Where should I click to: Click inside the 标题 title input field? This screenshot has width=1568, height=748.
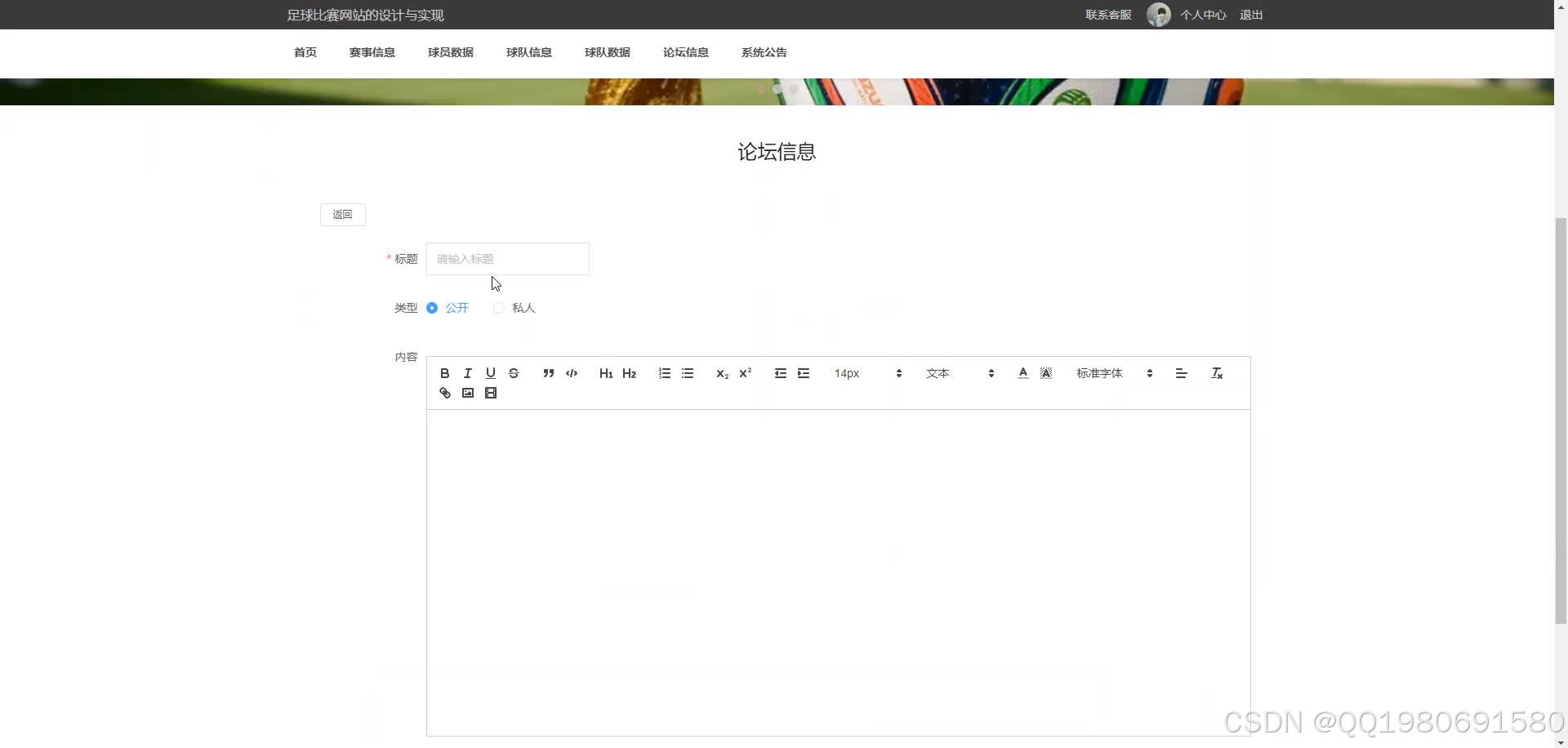point(507,258)
